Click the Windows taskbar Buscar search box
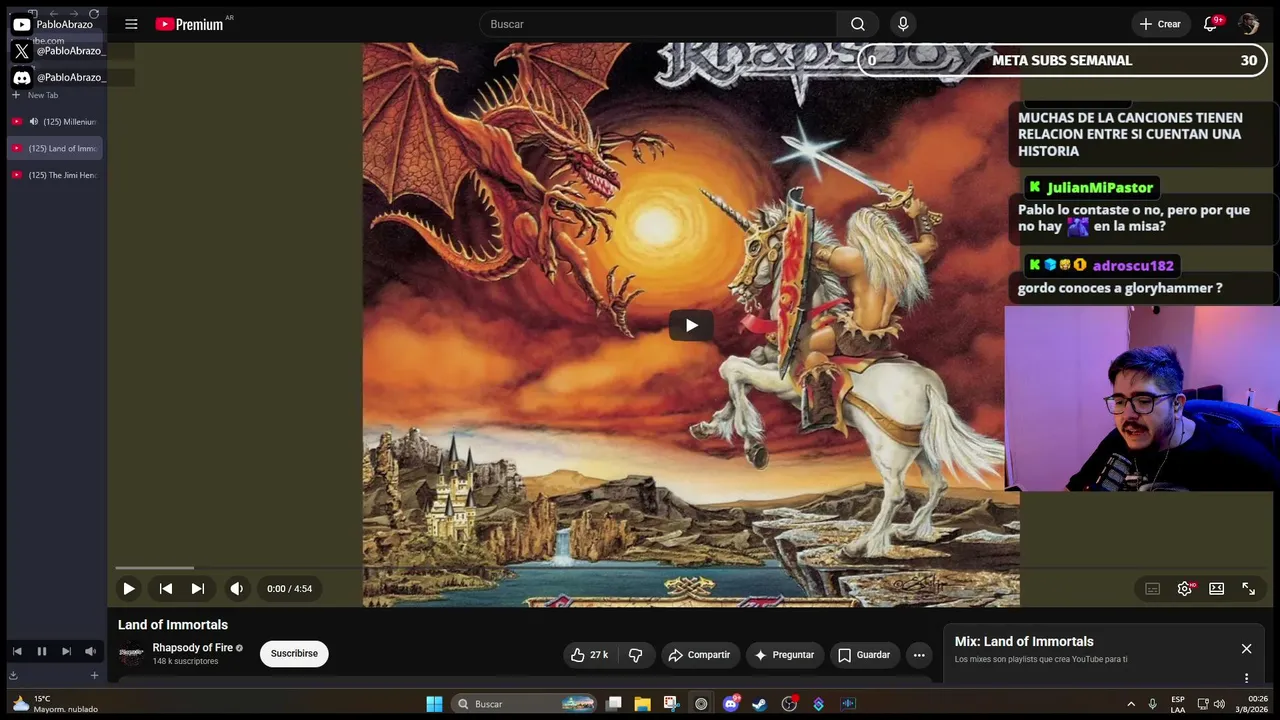This screenshot has width=1280, height=720. tap(524, 704)
